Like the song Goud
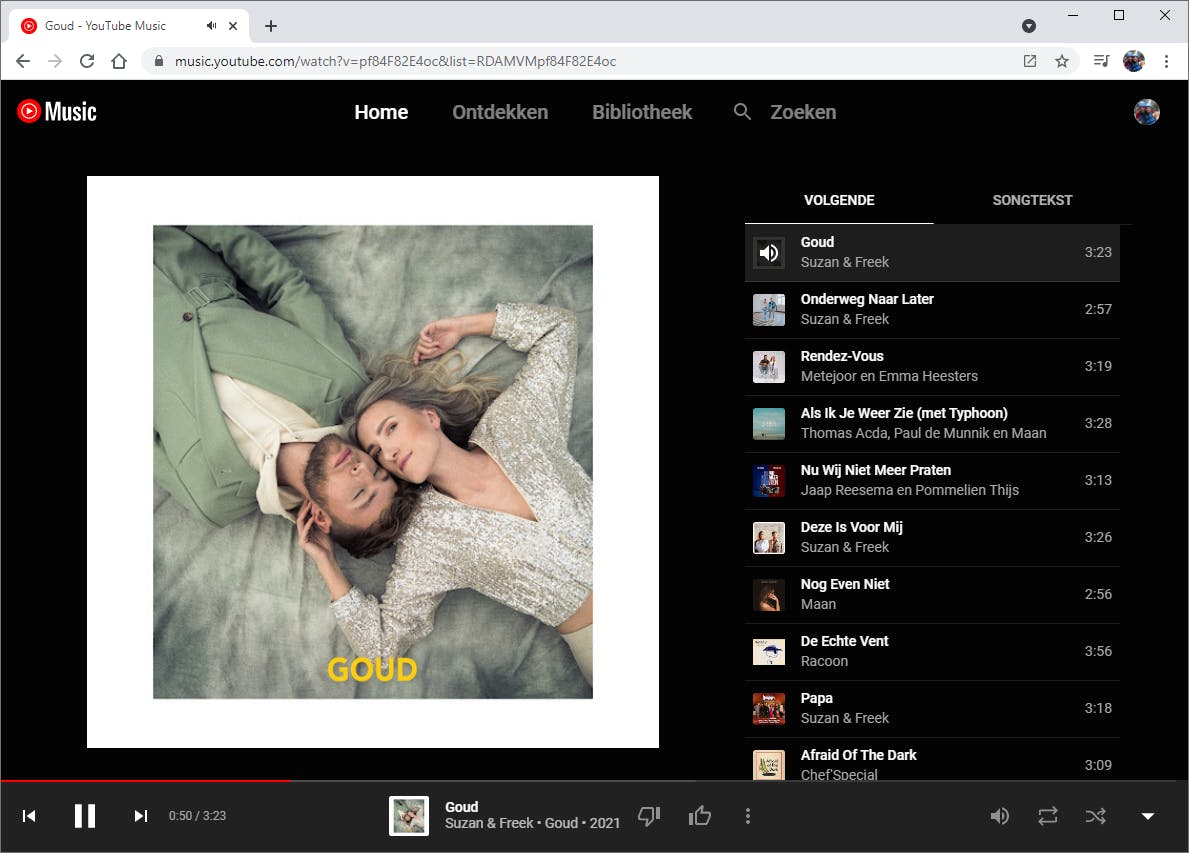The width and height of the screenshot is (1189, 853). pos(699,816)
